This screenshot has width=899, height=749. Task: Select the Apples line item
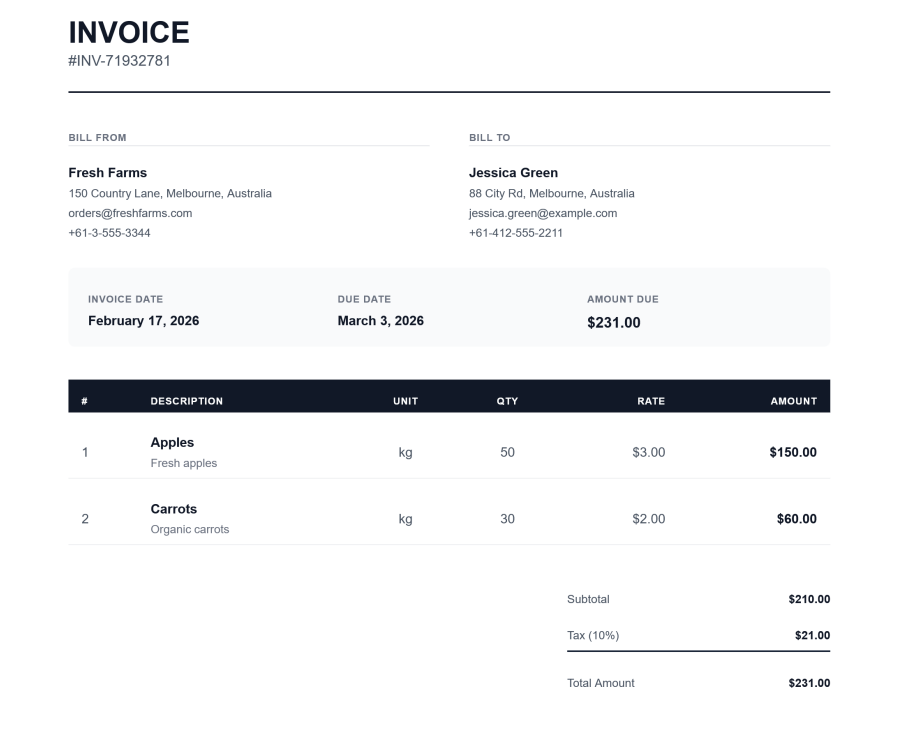[x=172, y=442]
